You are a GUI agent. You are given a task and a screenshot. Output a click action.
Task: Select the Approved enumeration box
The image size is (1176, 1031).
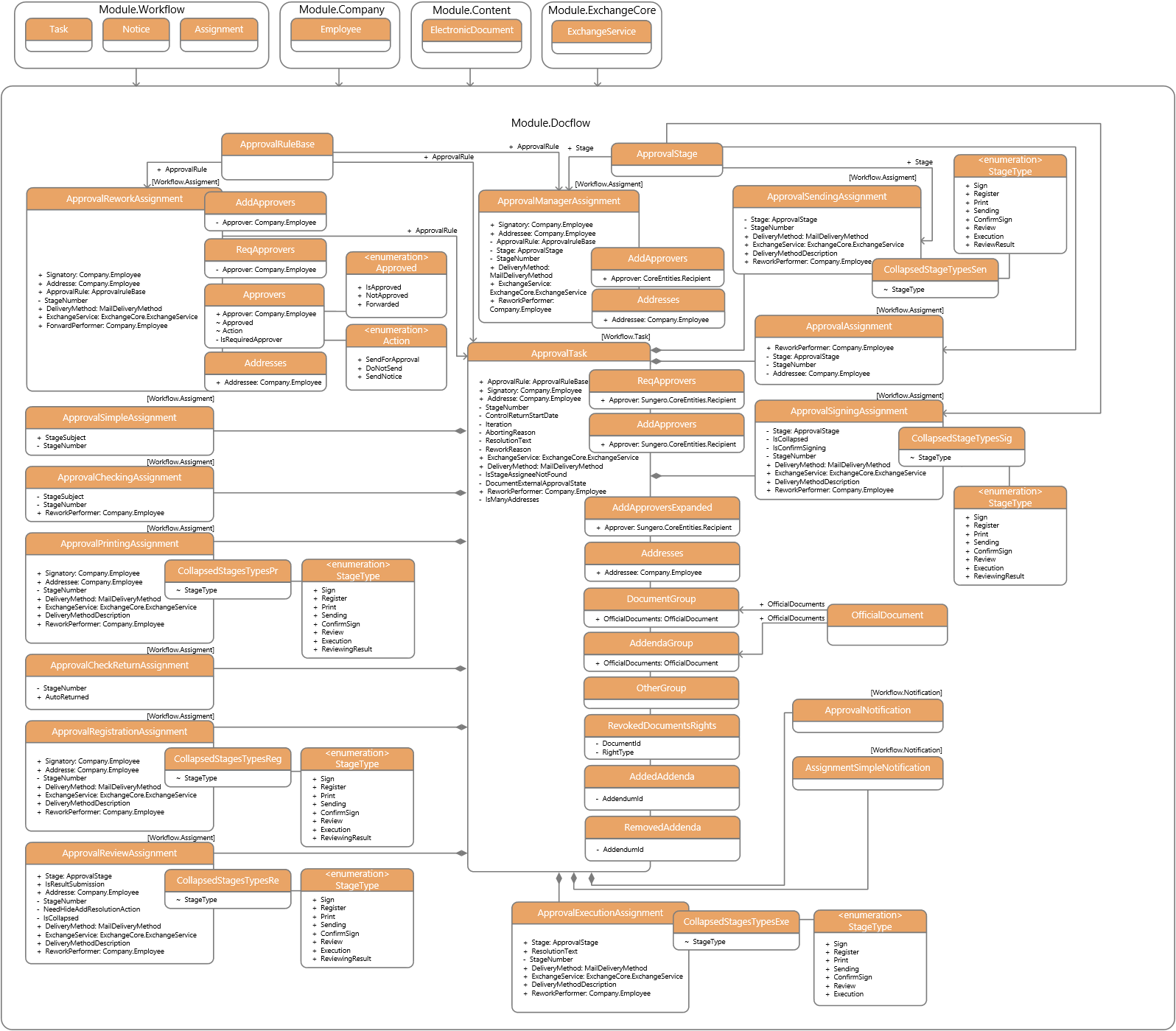pos(396,263)
